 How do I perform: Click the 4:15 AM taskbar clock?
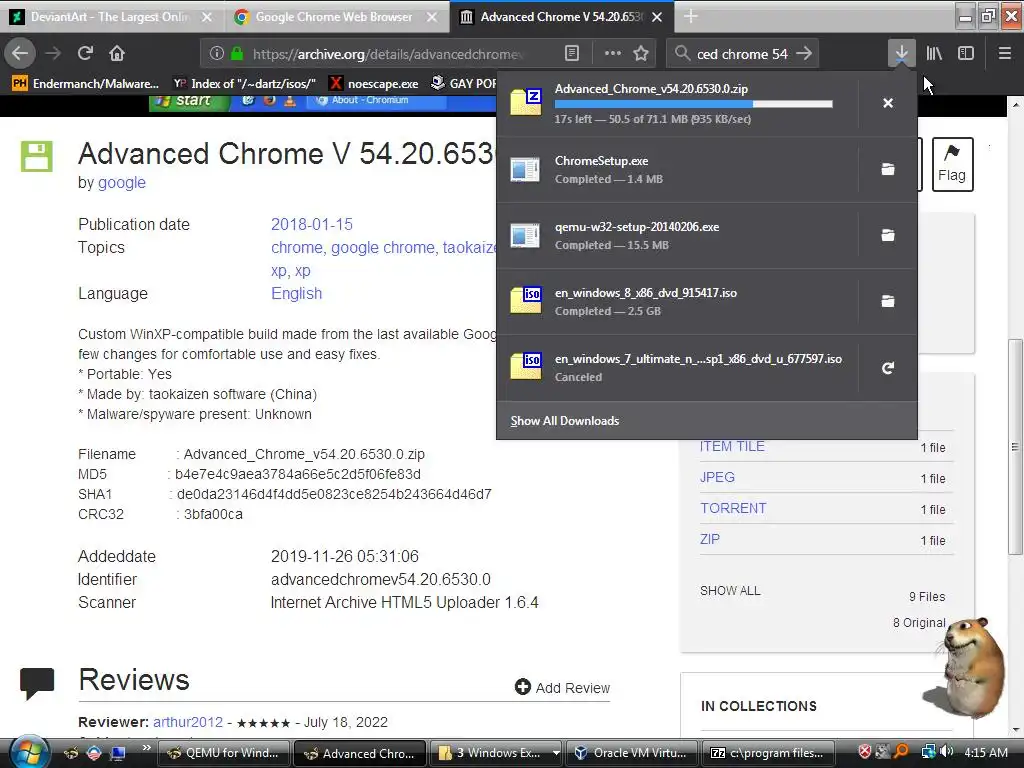pos(985,752)
